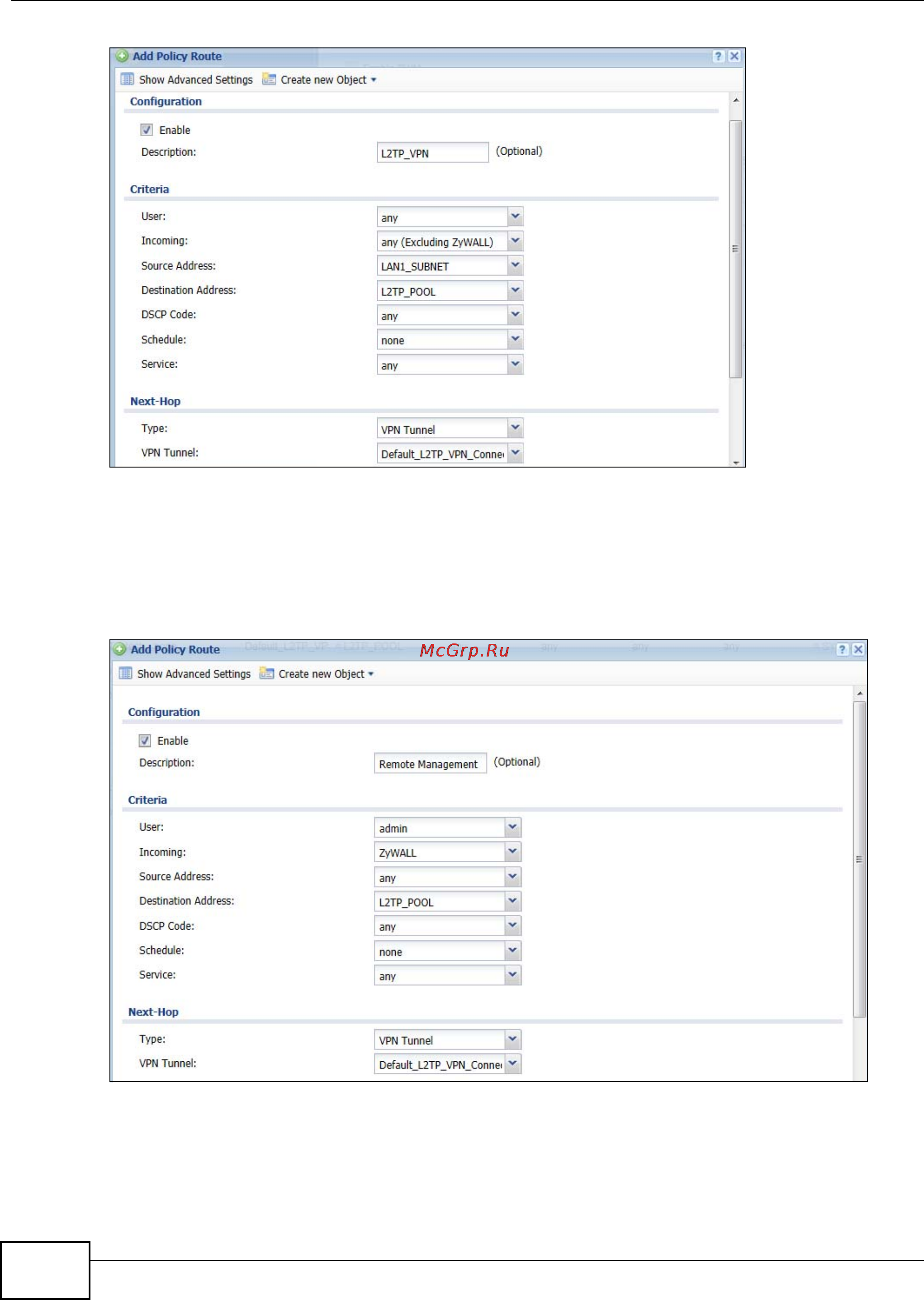The width and height of the screenshot is (924, 1300).
Task: Toggle Enable checkbox in the lower dialog
Action: click(145, 740)
